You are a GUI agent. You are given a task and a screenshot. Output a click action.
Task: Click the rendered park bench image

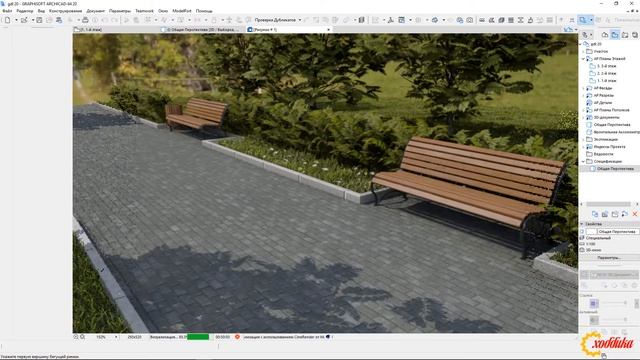[325, 183]
